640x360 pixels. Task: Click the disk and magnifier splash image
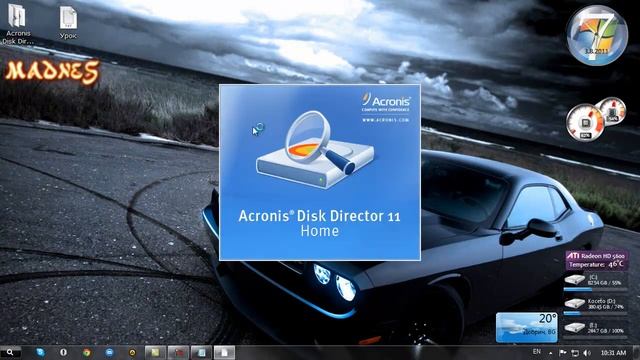[315, 150]
